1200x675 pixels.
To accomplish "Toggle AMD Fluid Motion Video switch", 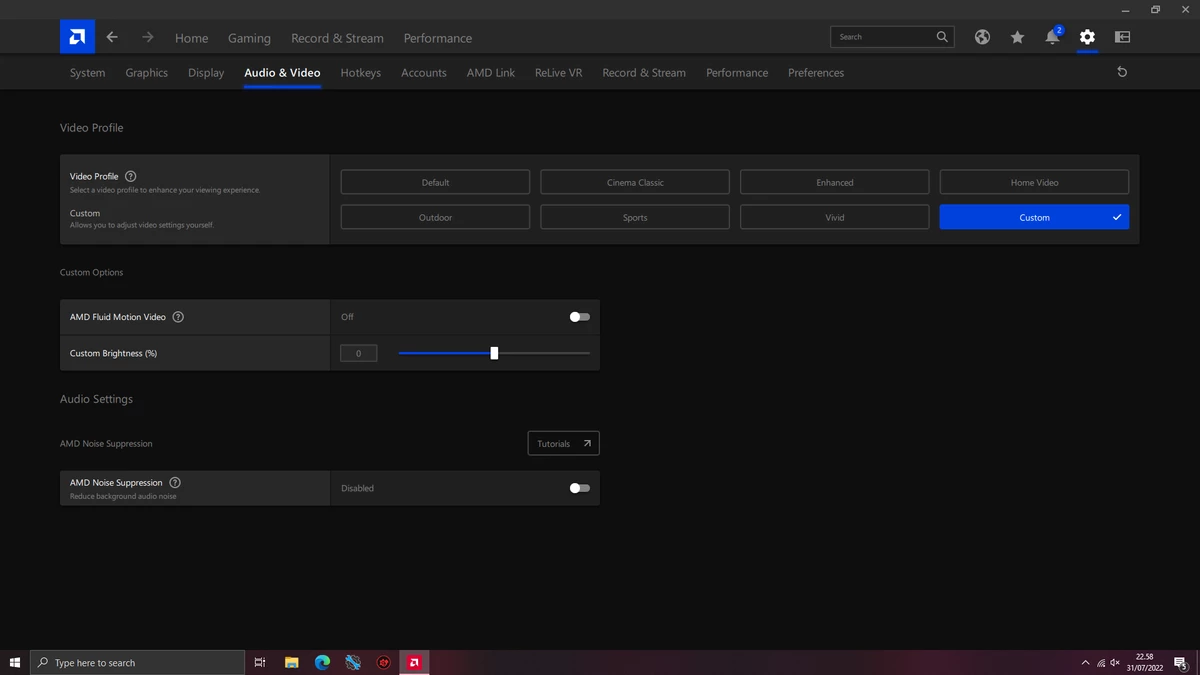I will (580, 317).
